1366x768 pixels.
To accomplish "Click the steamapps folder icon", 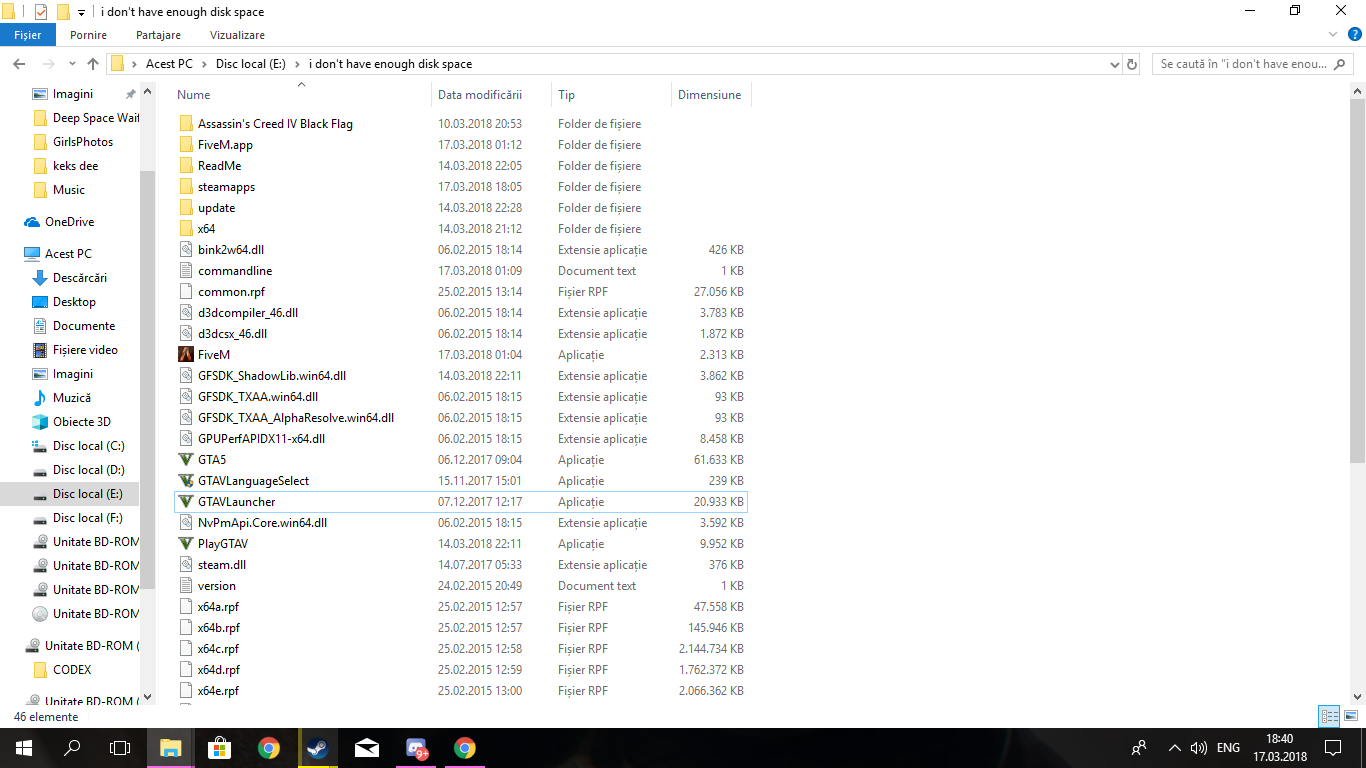I will [x=185, y=187].
